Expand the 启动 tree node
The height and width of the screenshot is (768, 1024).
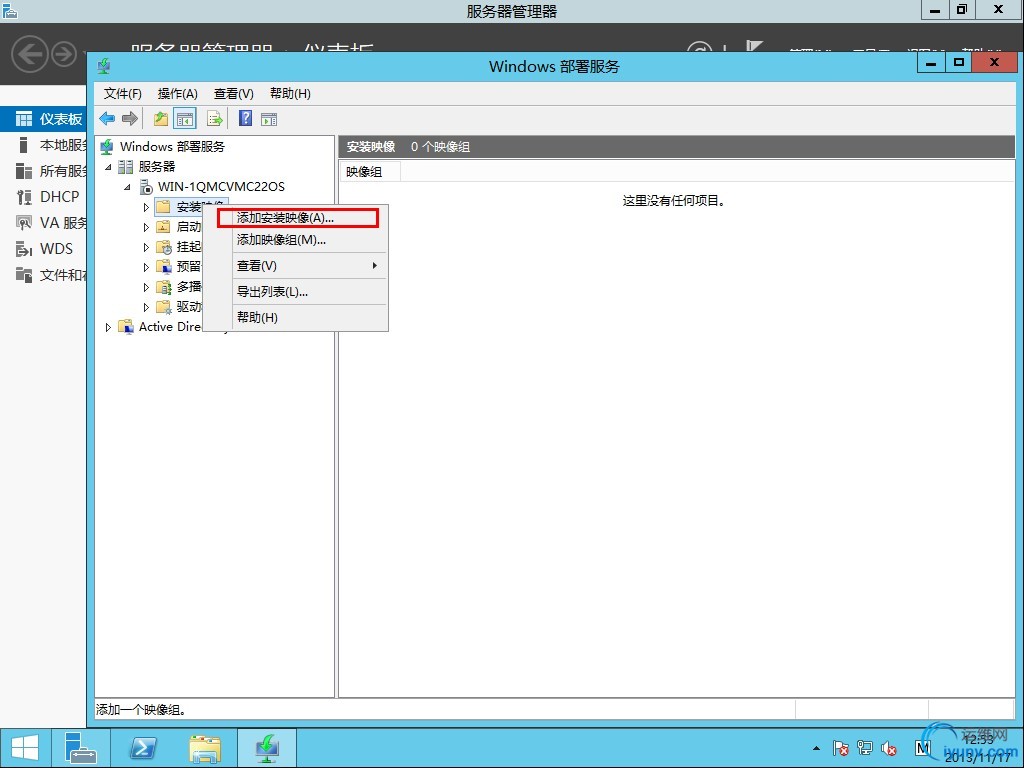click(x=146, y=227)
